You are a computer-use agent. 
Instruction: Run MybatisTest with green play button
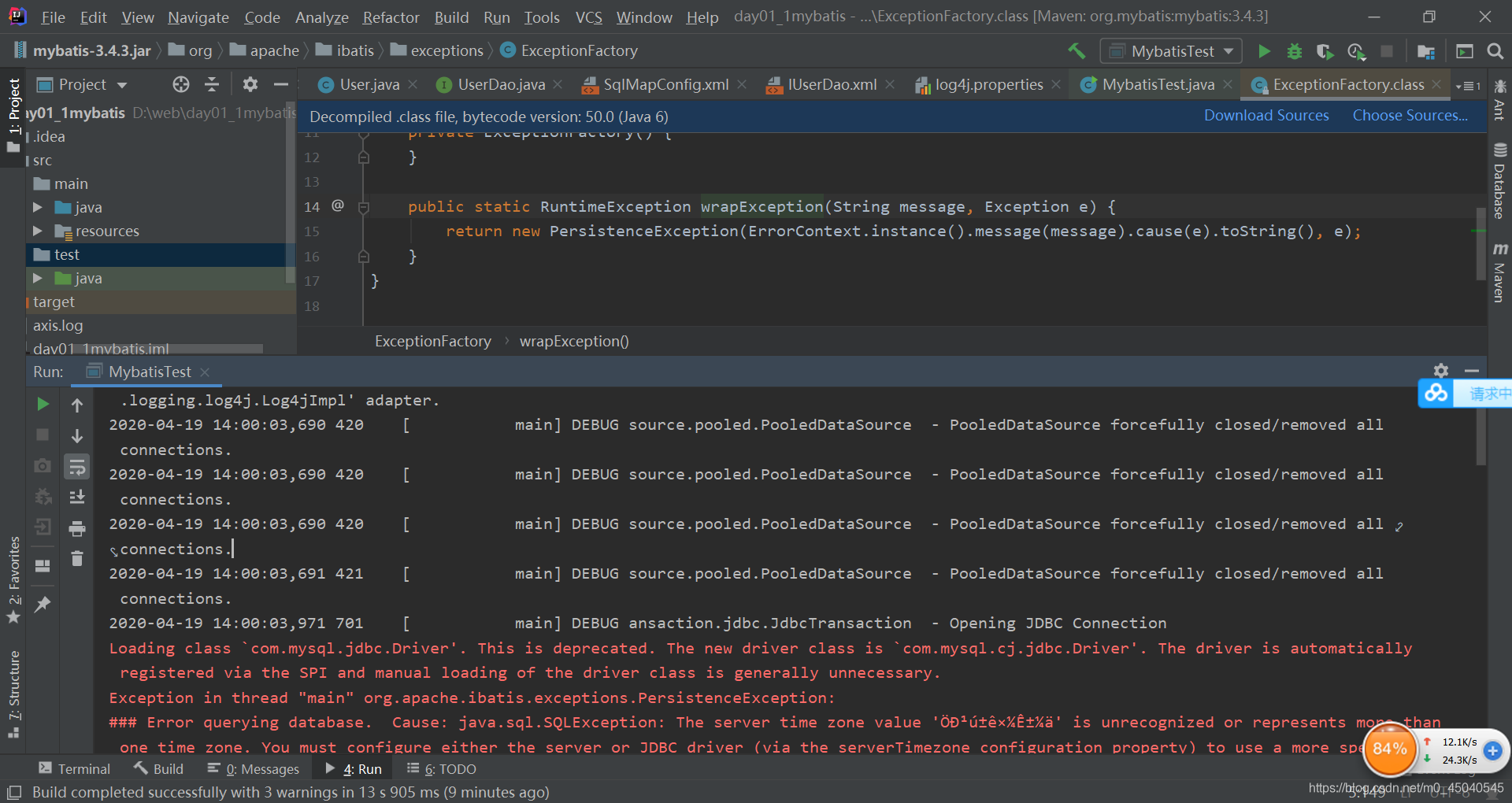pyautogui.click(x=1264, y=51)
